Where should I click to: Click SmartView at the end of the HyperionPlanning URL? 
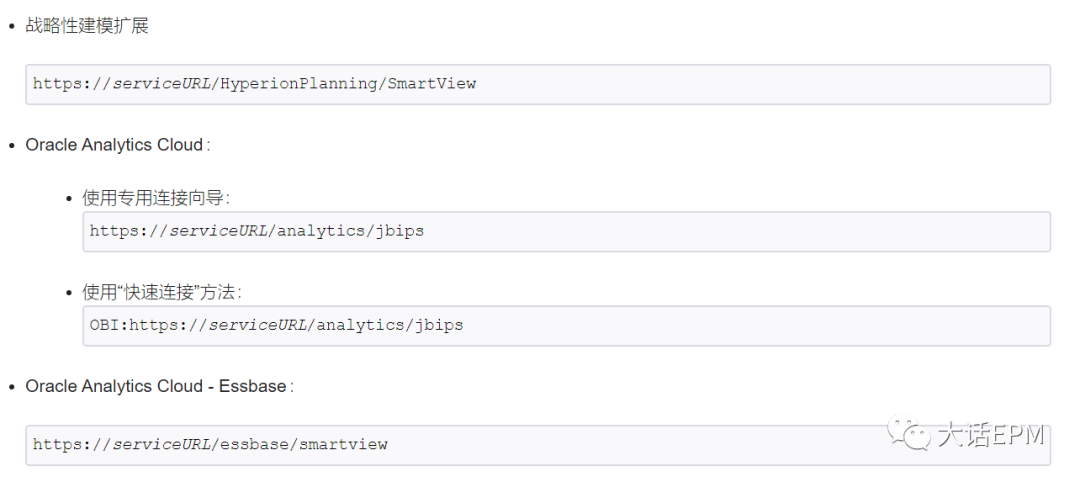(431, 84)
